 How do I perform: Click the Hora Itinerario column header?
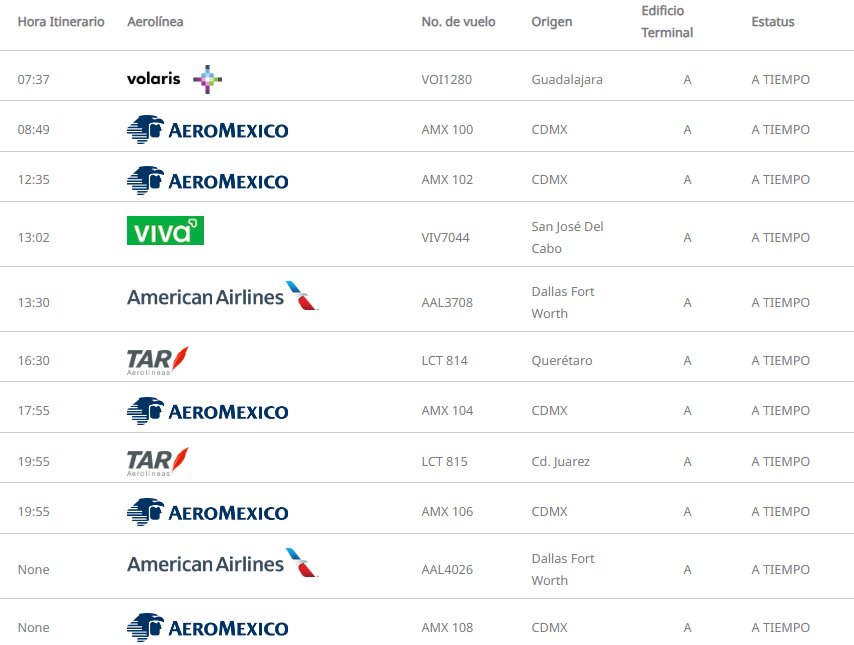pos(61,22)
